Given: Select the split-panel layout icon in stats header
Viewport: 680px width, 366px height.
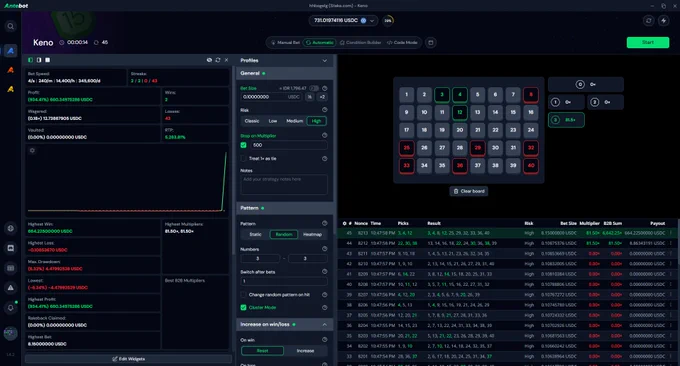Looking at the screenshot, I should coord(39,60).
